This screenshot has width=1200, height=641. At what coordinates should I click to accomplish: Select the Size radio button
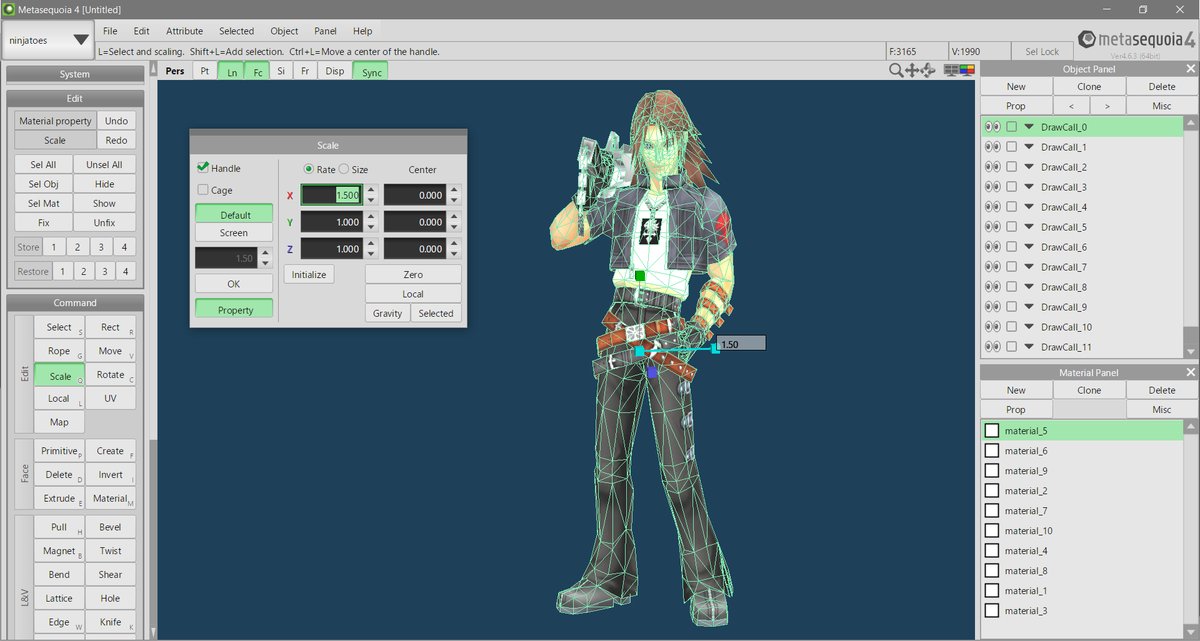(x=344, y=170)
